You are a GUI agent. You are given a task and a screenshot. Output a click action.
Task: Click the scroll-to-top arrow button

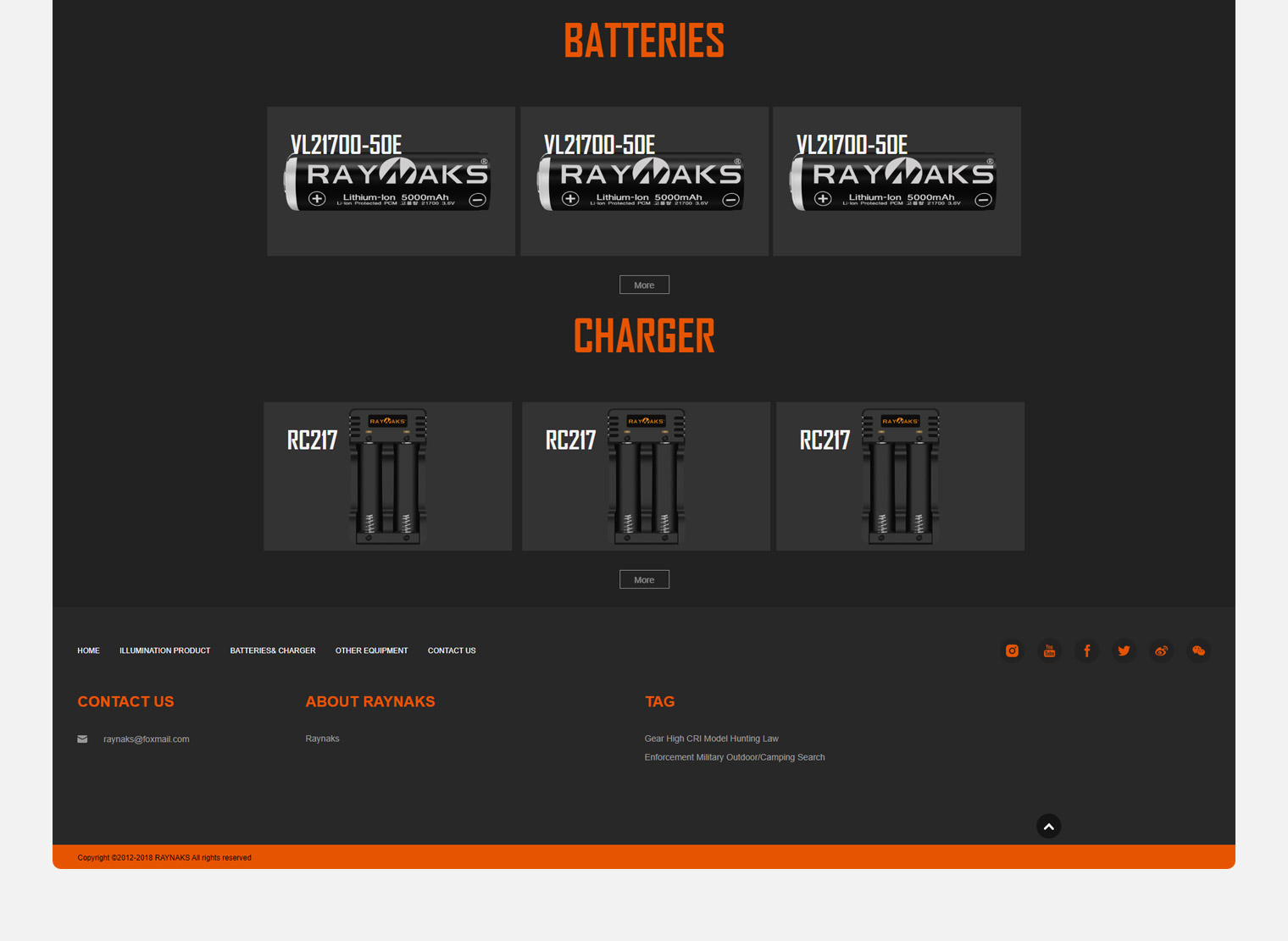point(1048,826)
